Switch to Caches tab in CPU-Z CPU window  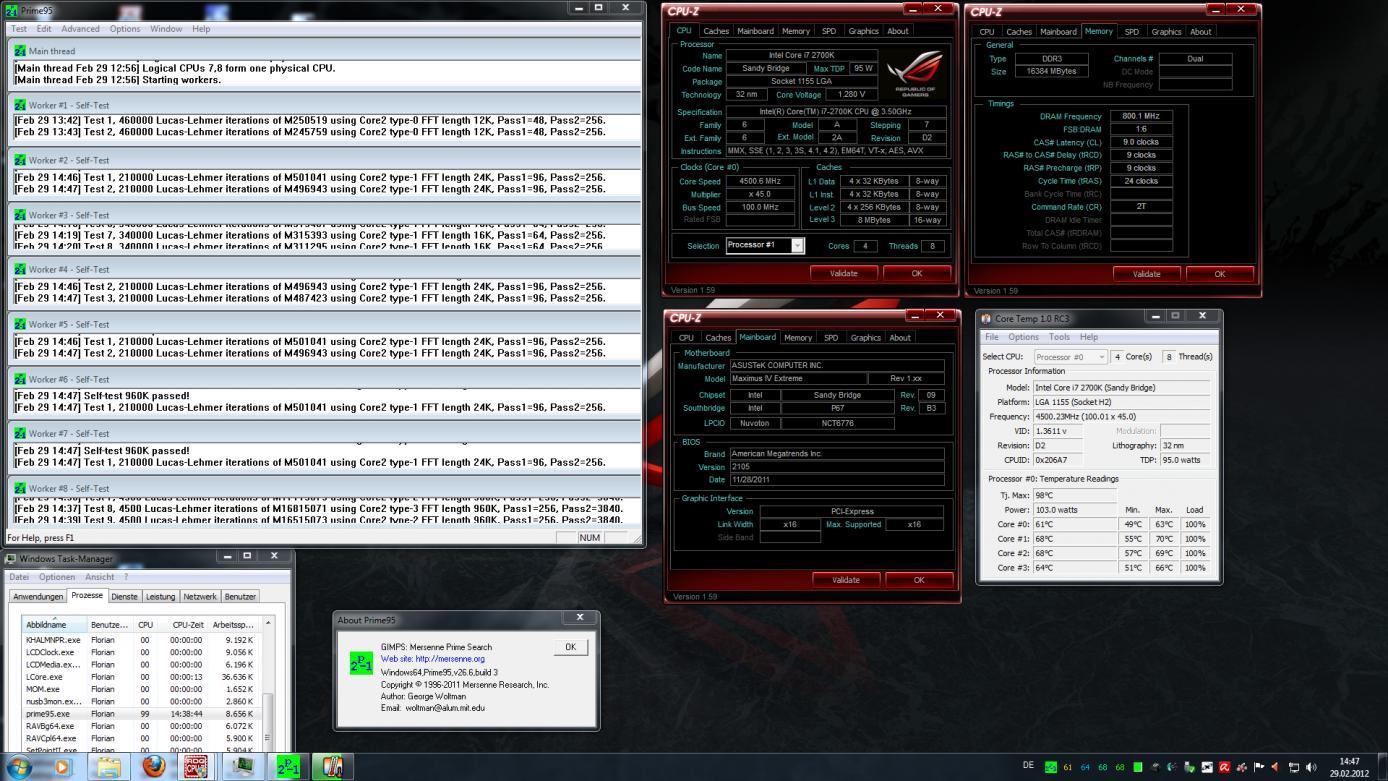pos(716,31)
